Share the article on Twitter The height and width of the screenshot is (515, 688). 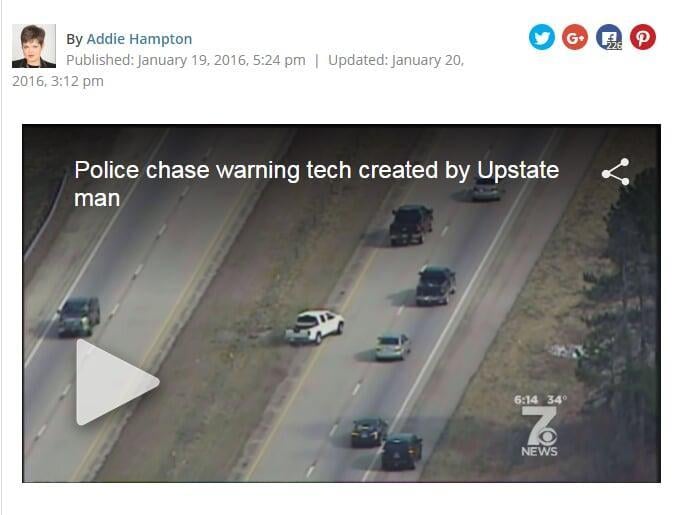(x=541, y=37)
